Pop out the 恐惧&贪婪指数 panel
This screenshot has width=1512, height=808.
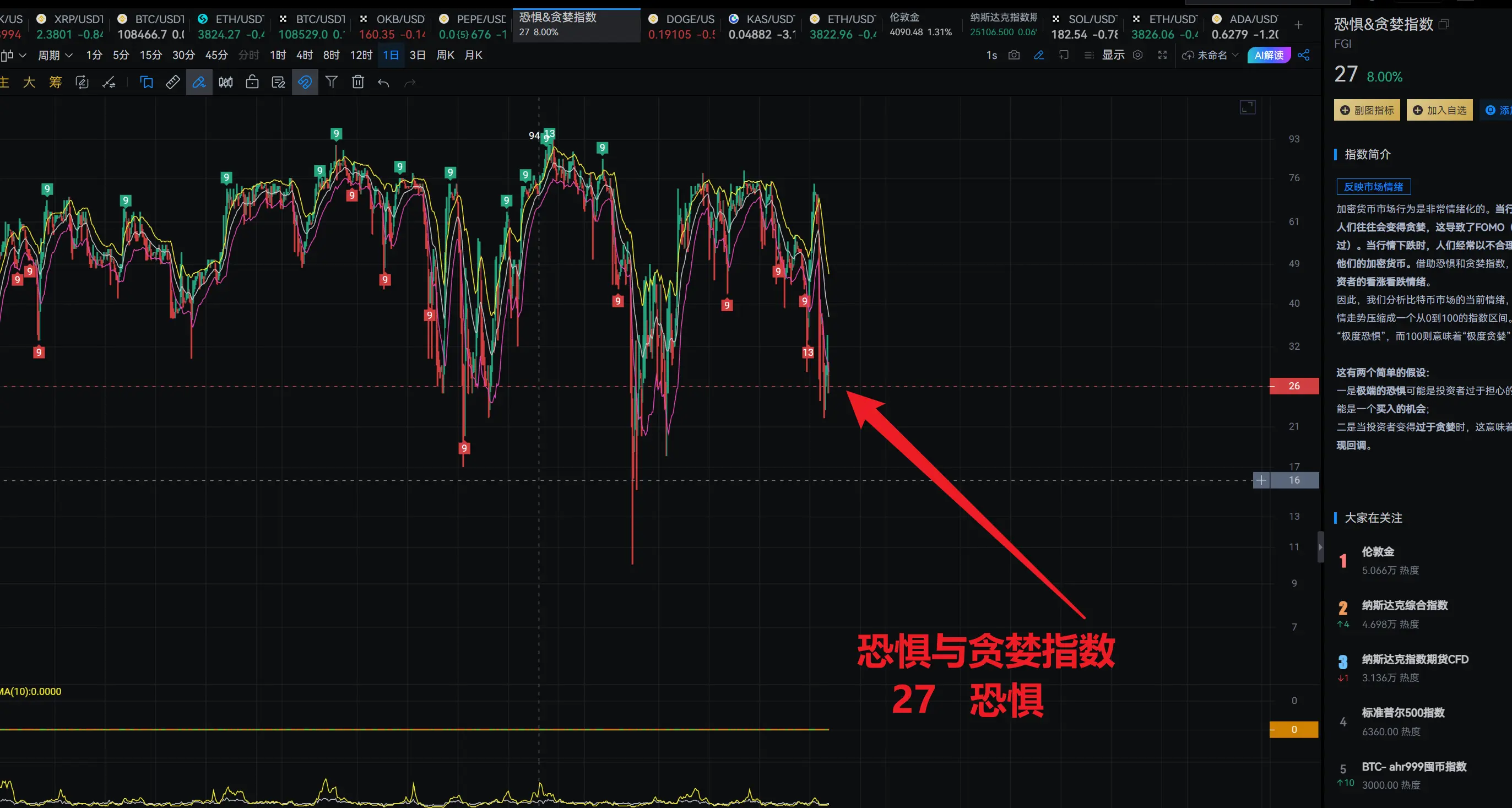pos(1444,25)
